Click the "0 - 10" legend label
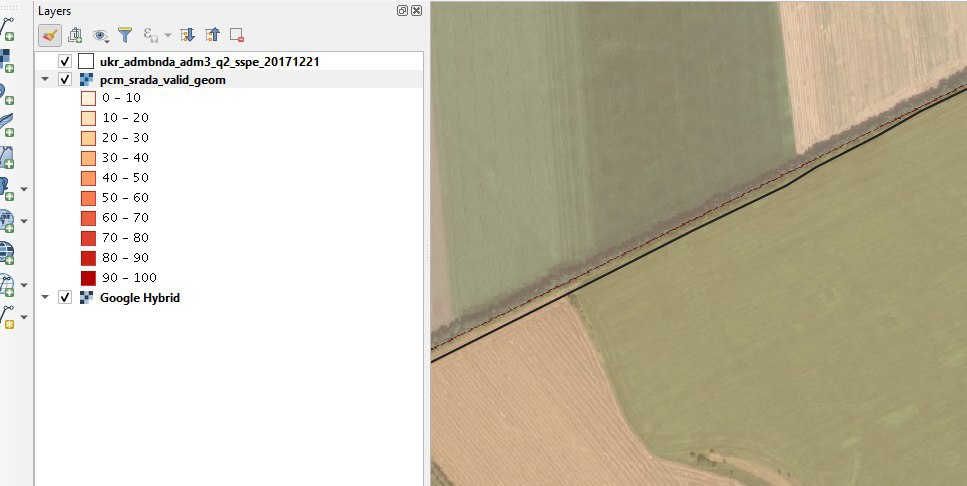Image resolution: width=967 pixels, height=486 pixels. pos(121,97)
